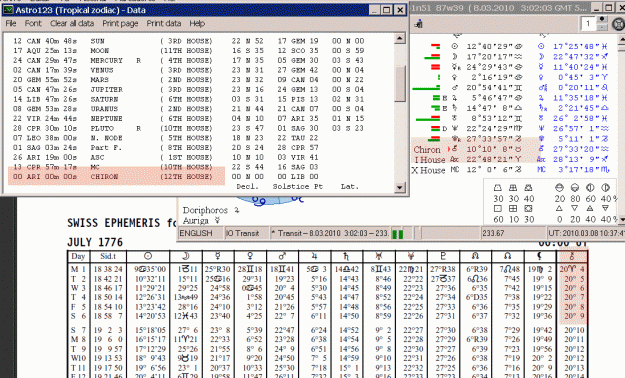Open the Help menu in Astro123
The height and width of the screenshot is (378, 625).
[x=197, y=24]
